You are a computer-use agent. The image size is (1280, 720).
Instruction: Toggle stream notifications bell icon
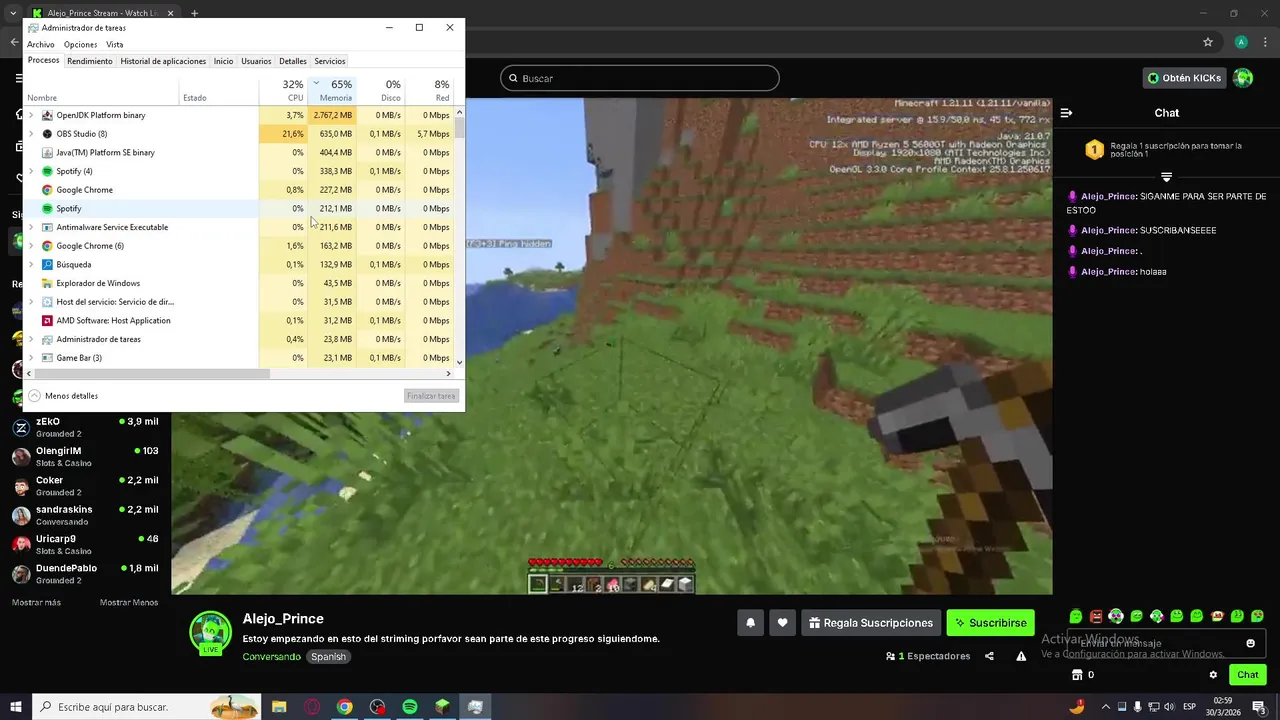750,623
